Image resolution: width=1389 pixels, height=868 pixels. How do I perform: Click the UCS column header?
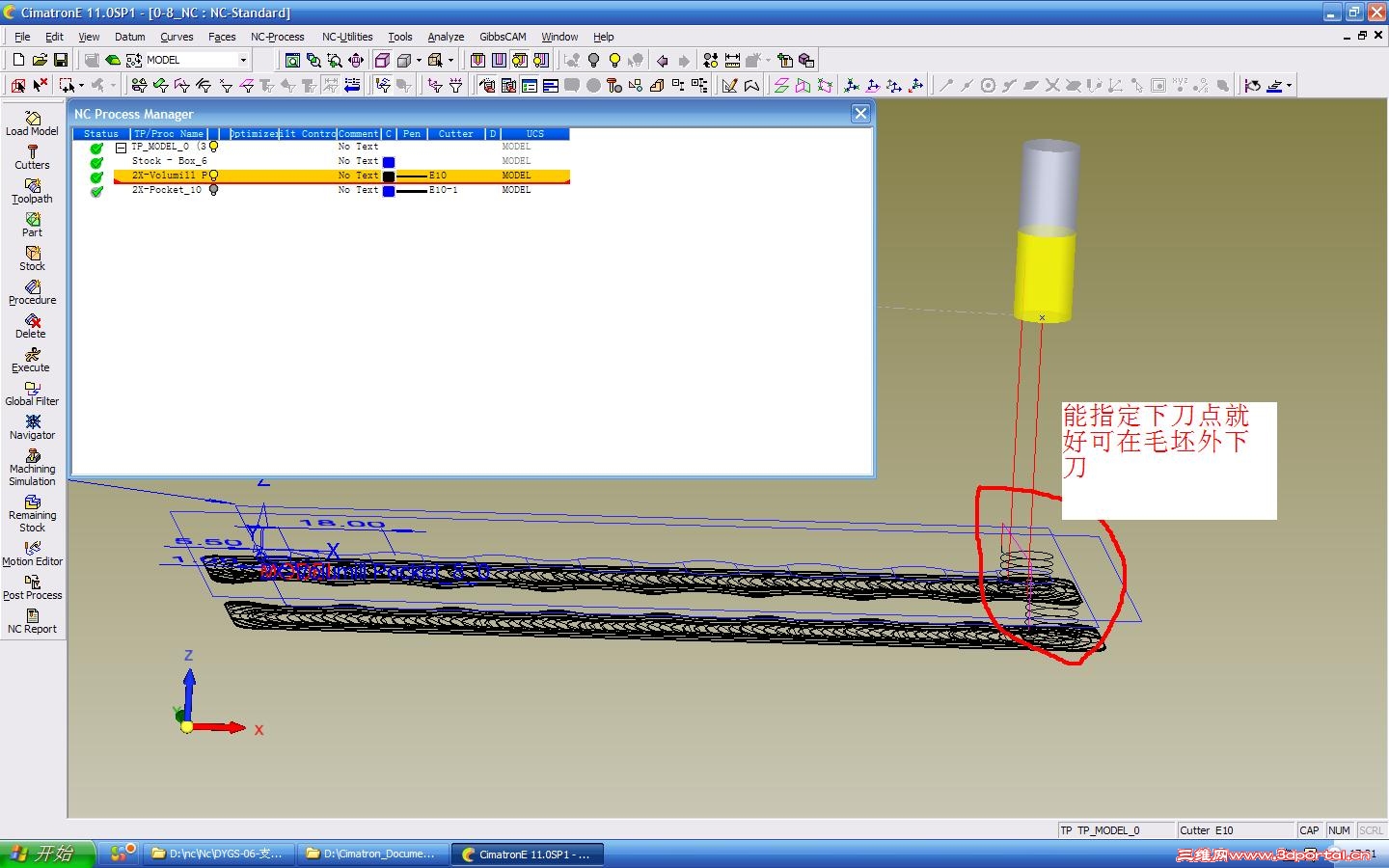click(x=535, y=134)
